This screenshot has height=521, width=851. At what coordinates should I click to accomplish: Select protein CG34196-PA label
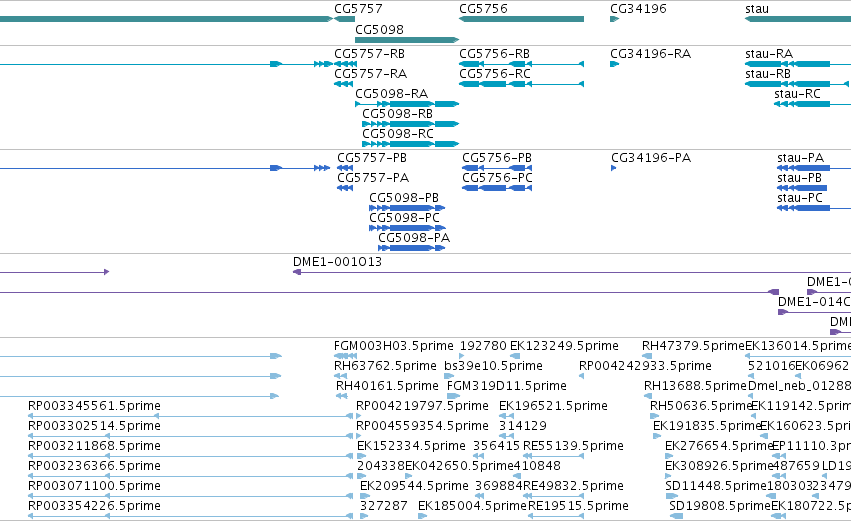tap(651, 158)
